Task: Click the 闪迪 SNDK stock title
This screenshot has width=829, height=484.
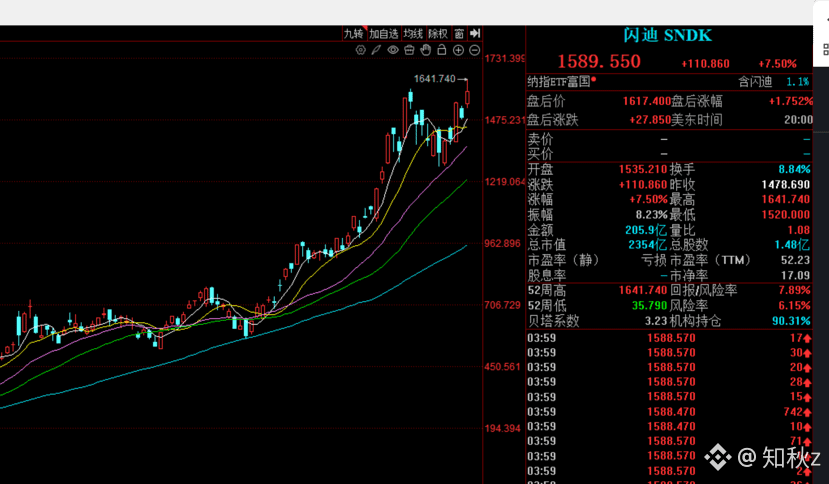Action: [667, 35]
